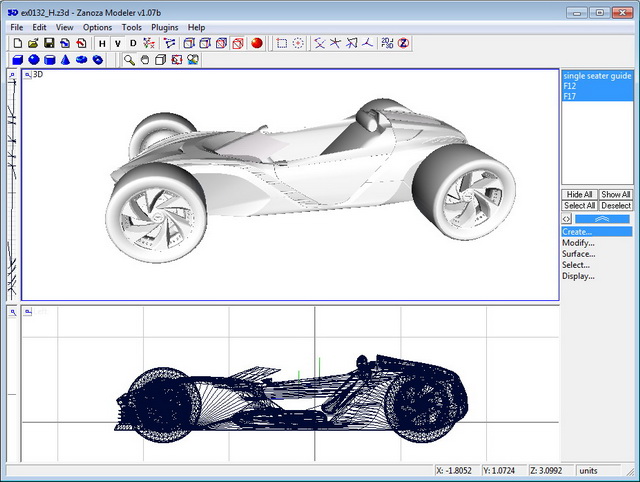Click the blue quad with arrow icon
This screenshot has height=482, width=640.
coord(351,43)
